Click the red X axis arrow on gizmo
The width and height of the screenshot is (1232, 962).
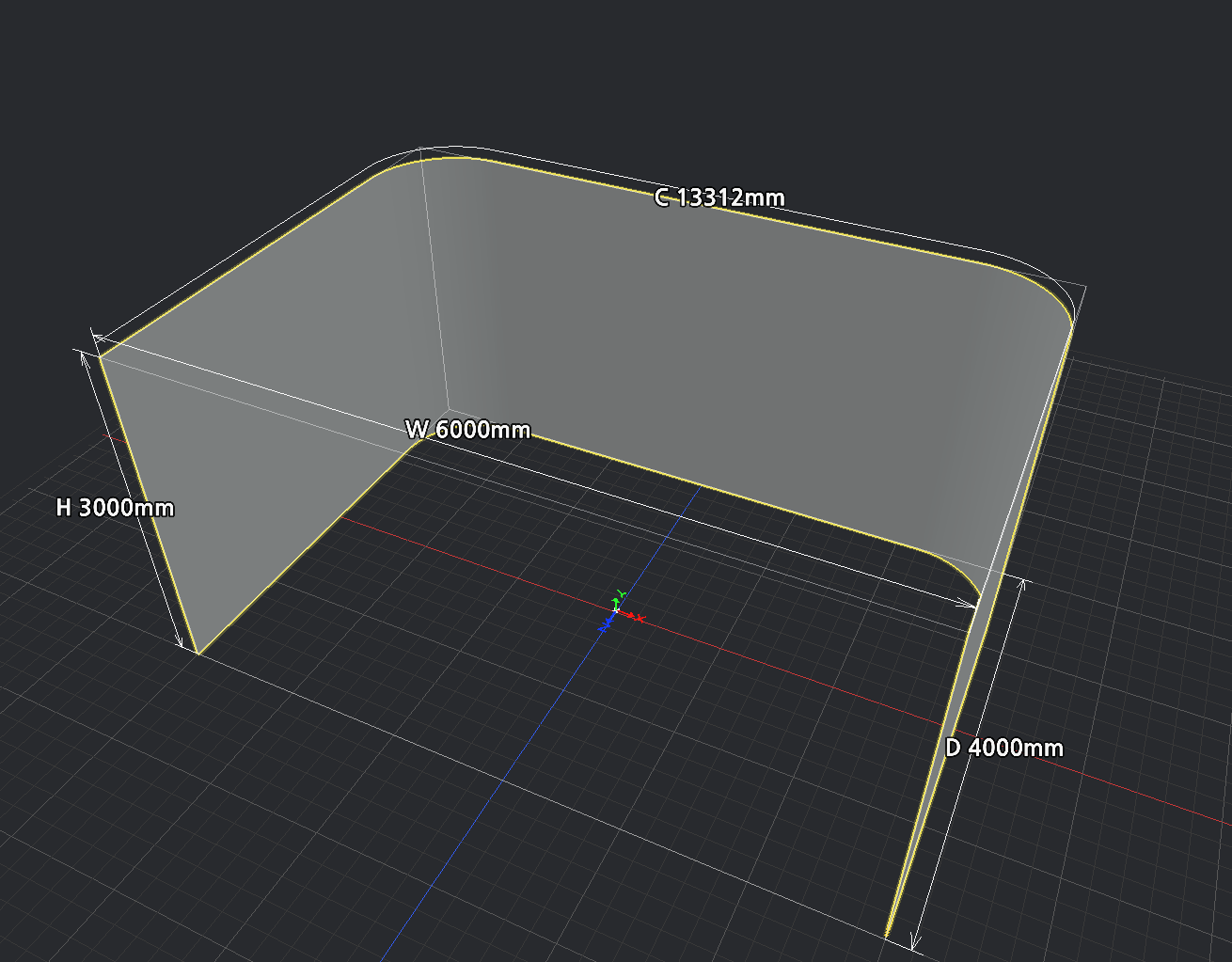tap(628, 615)
